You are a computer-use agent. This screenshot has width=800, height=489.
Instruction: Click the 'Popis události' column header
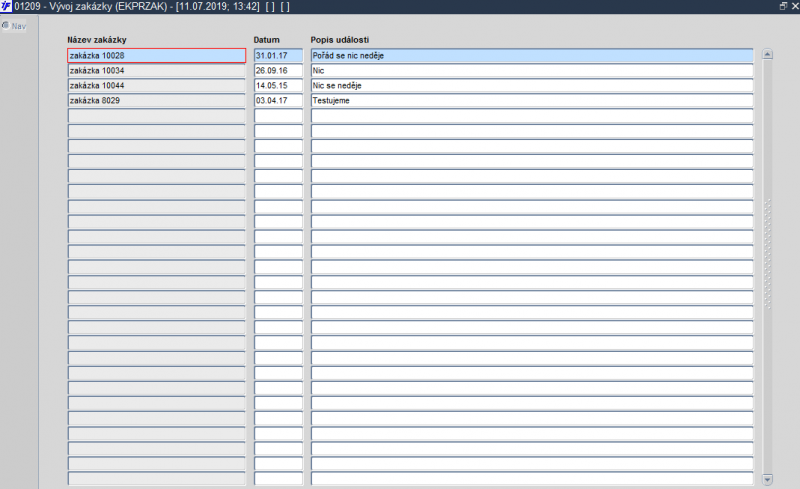[340, 40]
